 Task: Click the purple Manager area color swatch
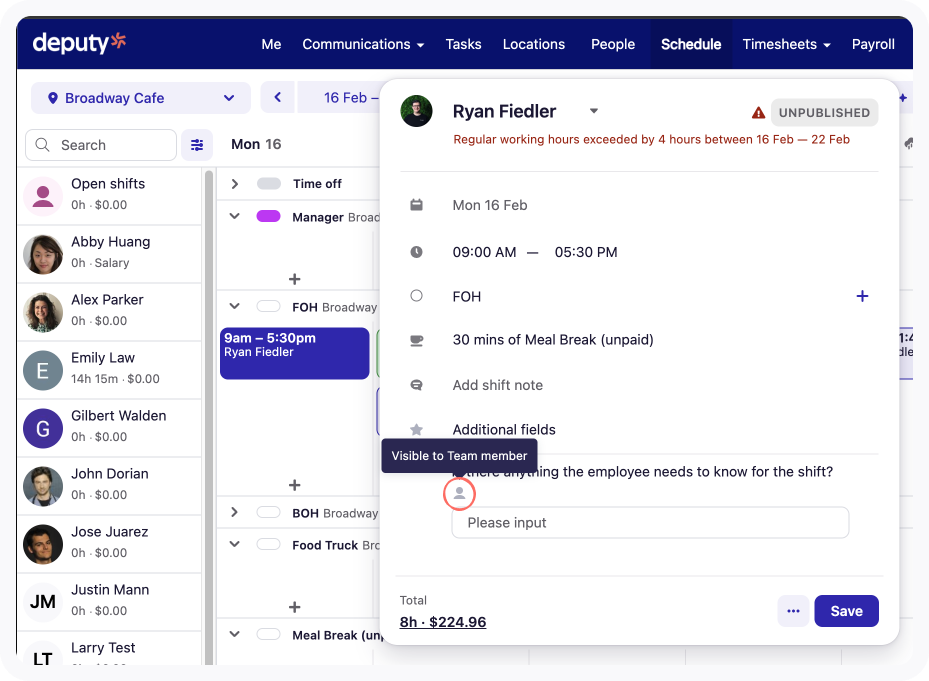tap(268, 216)
